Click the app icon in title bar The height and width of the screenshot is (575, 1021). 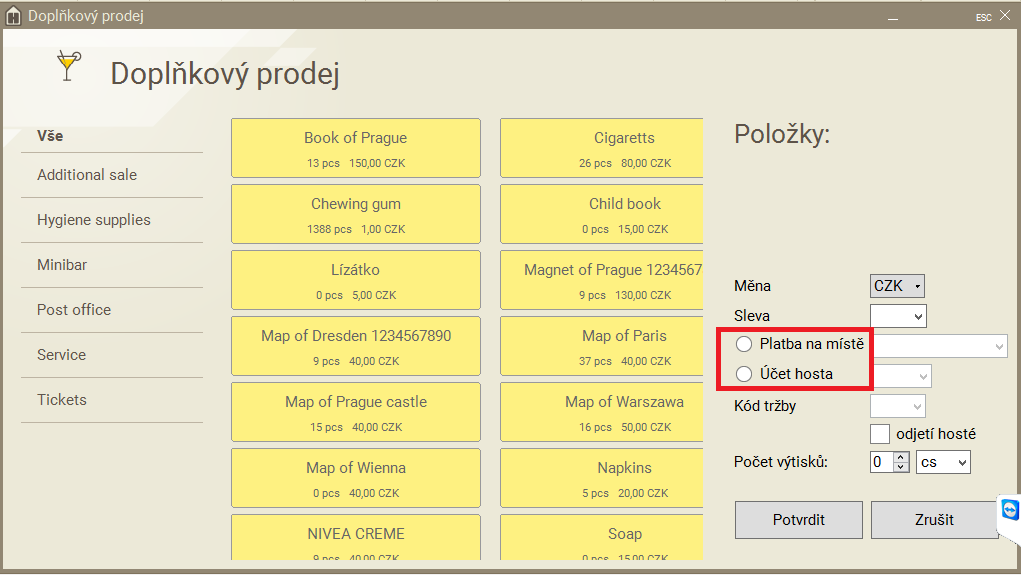[13, 16]
